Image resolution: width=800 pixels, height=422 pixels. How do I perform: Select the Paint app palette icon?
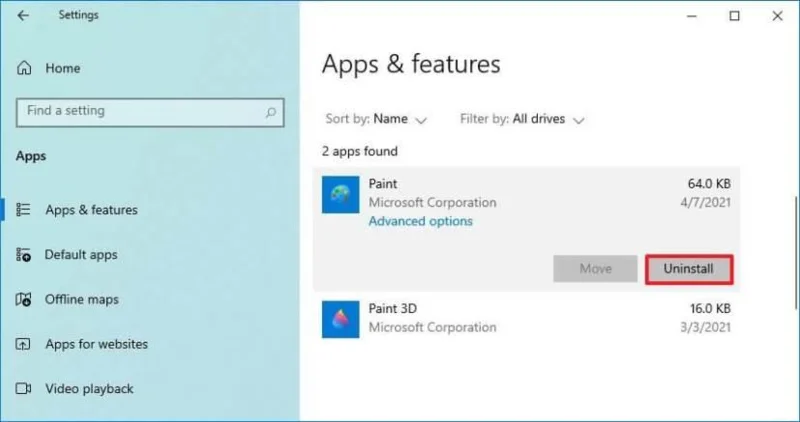[x=340, y=194]
